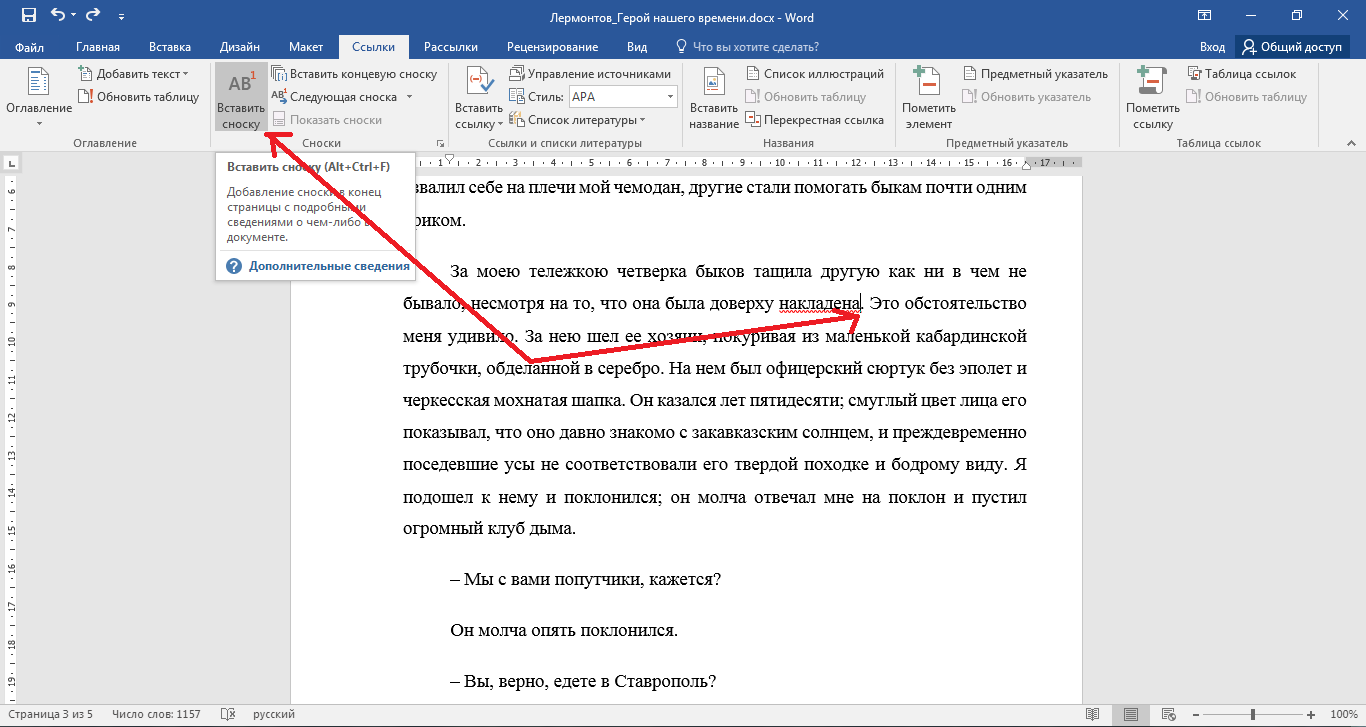The image size is (1366, 727).
Task: Click the Insert Footnote (Вставить сноску) button
Action: pos(241,98)
